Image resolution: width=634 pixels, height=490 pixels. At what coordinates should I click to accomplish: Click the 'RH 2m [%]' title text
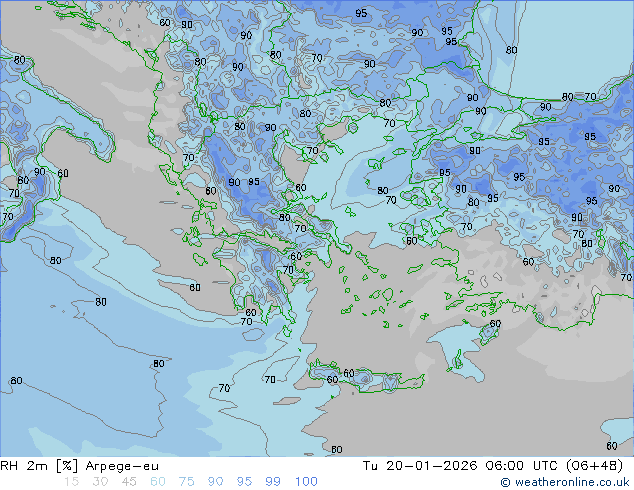(39, 466)
